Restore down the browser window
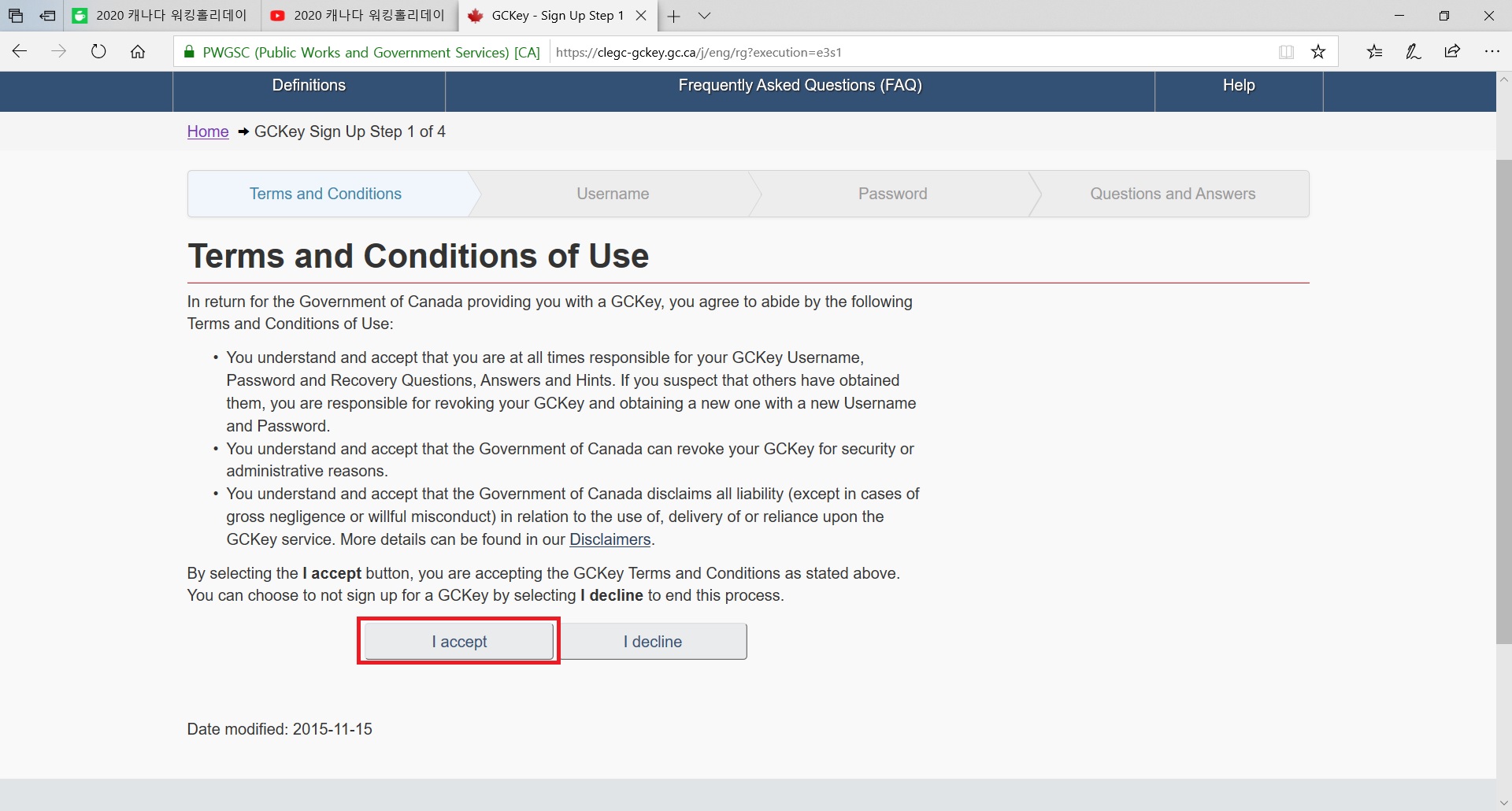The height and width of the screenshot is (811, 1512). click(x=1444, y=16)
